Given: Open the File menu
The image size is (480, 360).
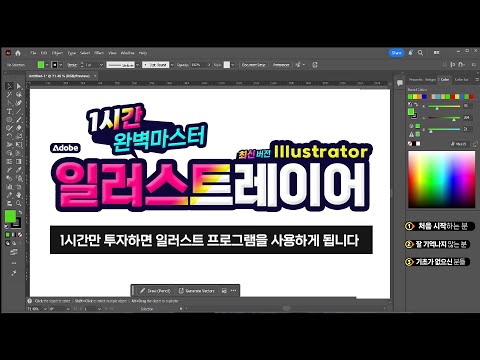Looking at the screenshot, I should 33,53.
